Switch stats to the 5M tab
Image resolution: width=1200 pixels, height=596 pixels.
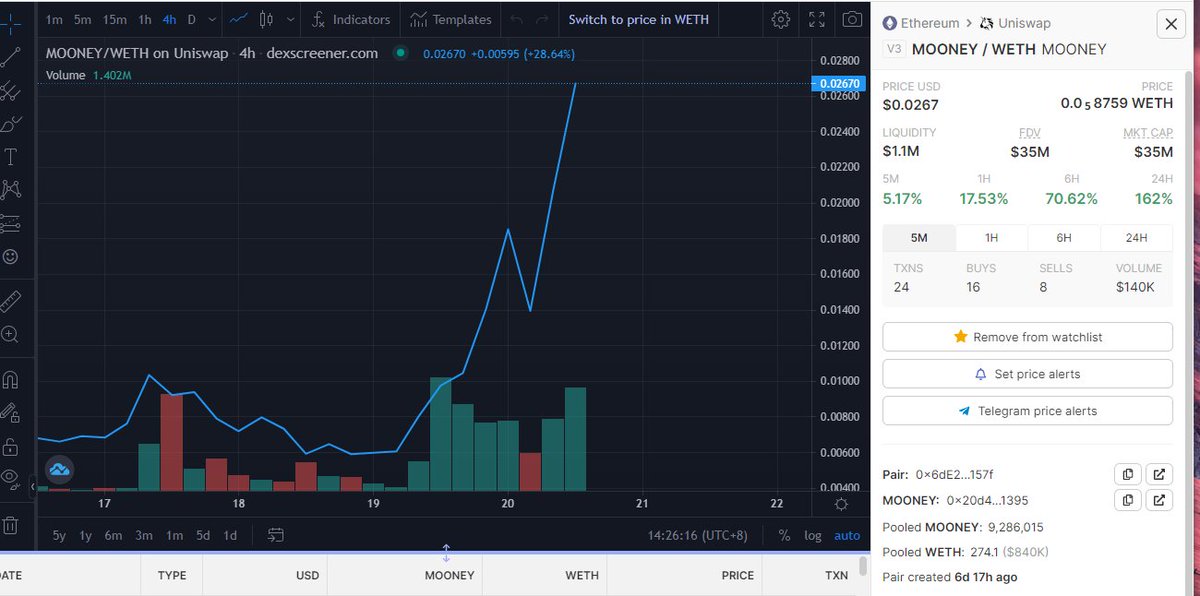pyautogui.click(x=919, y=238)
